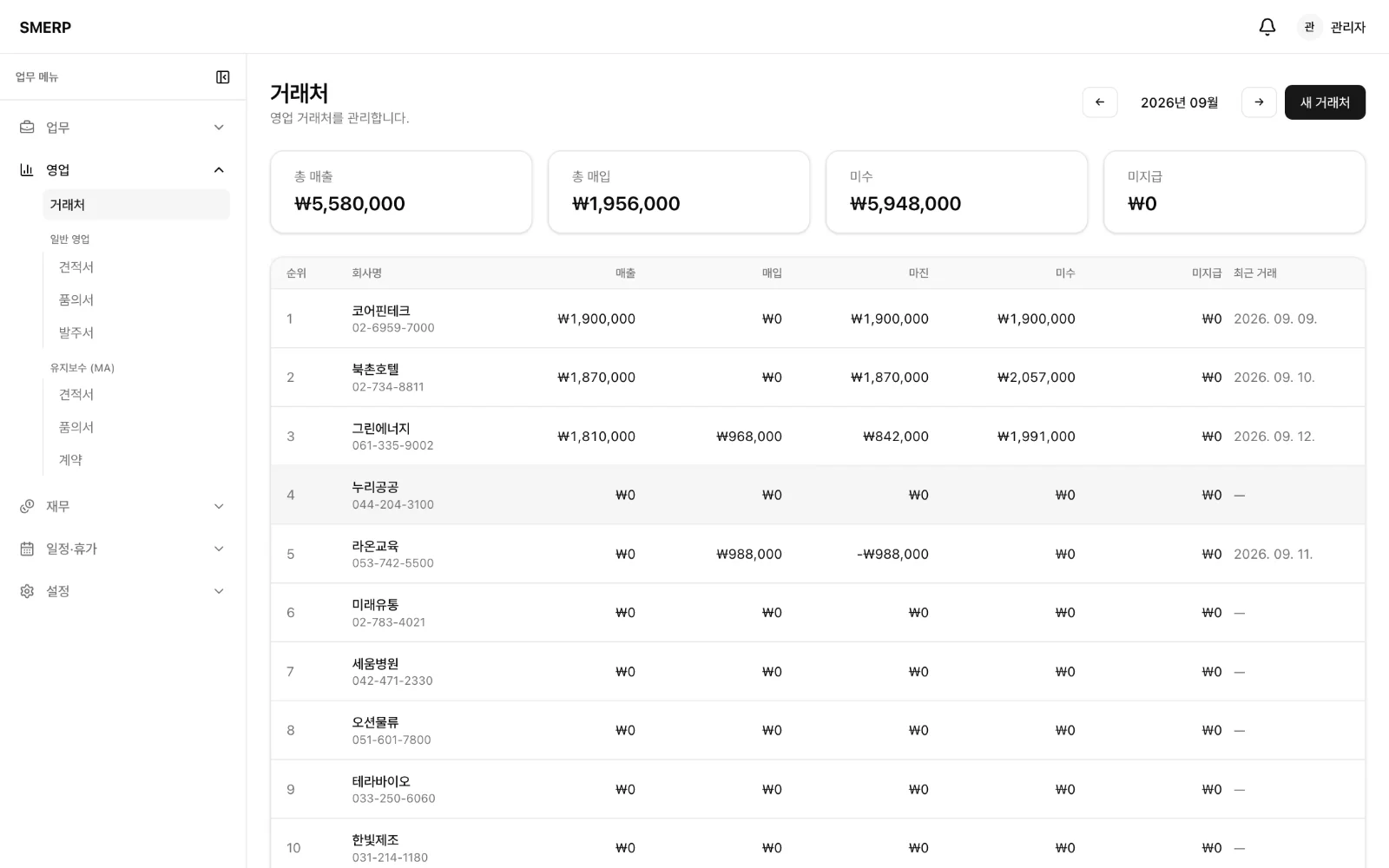Collapse the sidebar panel icon
The width and height of the screenshot is (1389, 868).
(x=223, y=77)
